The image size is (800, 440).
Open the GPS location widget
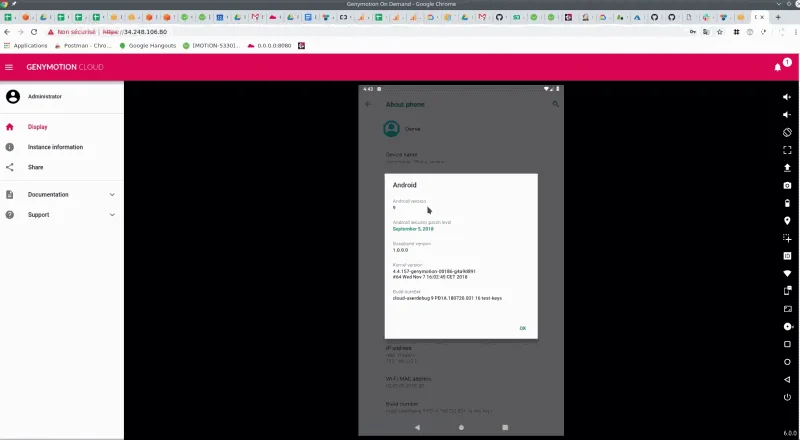[787, 221]
